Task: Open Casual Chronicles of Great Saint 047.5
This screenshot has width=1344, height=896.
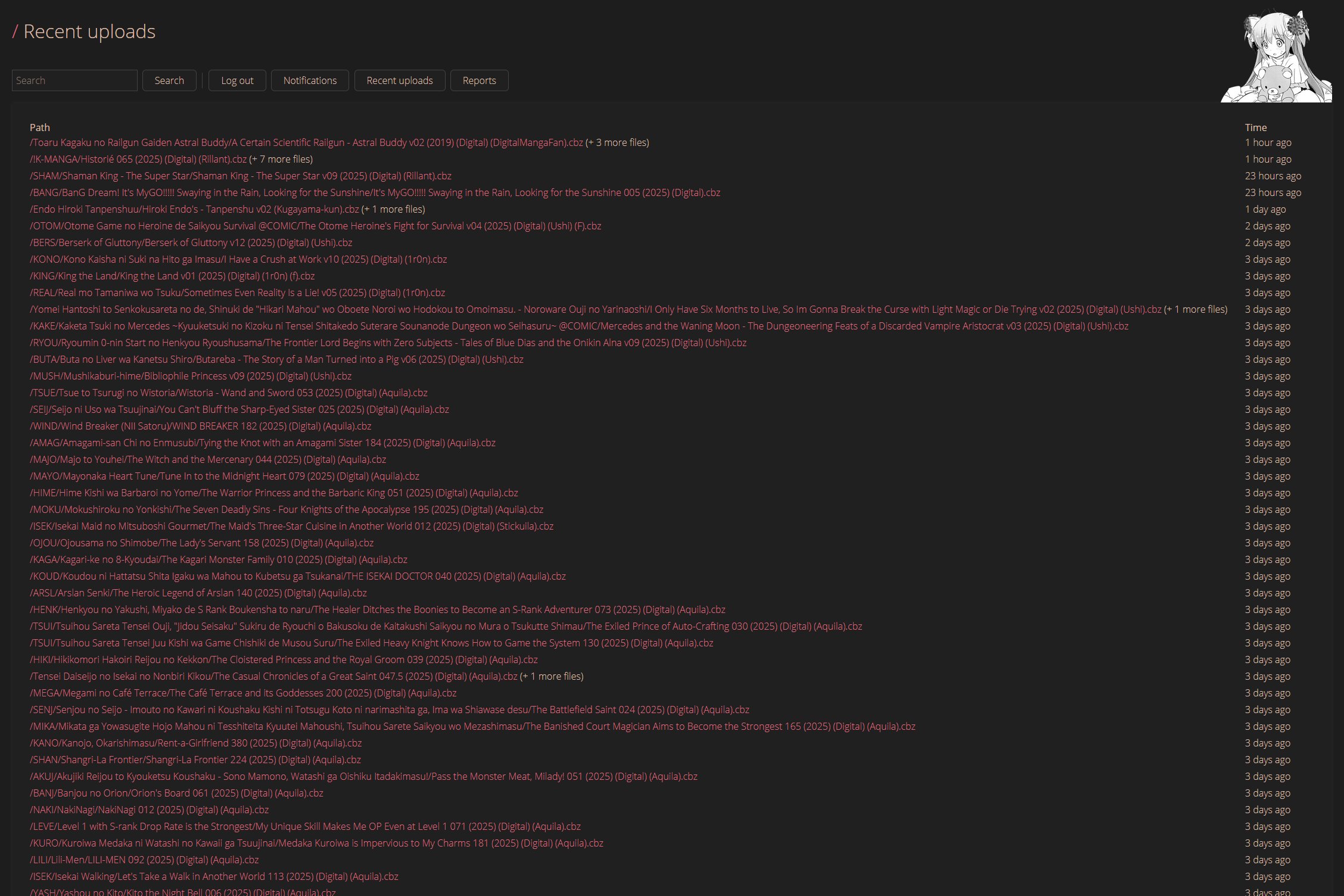Action: [x=274, y=676]
